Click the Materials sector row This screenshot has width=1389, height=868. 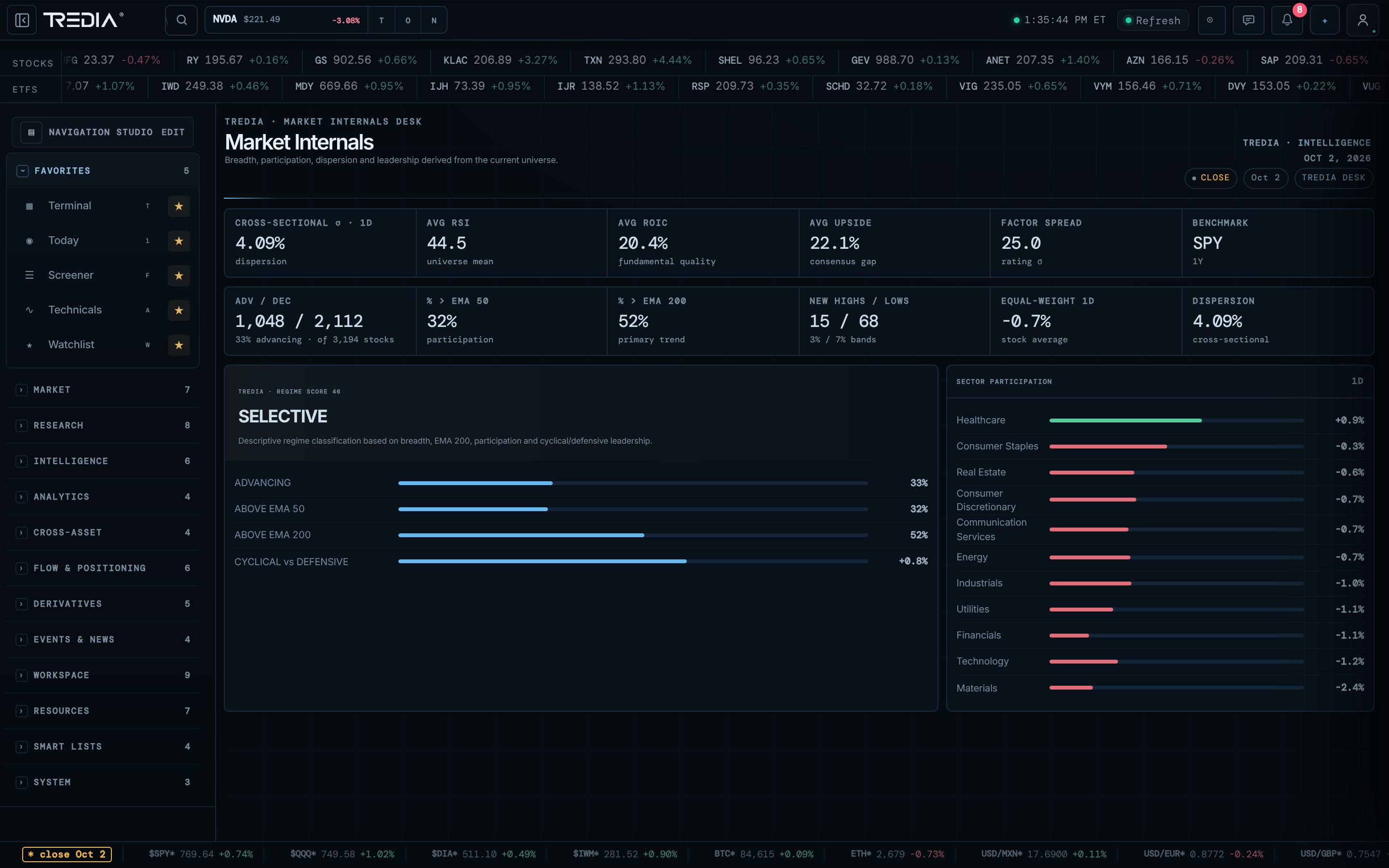pos(1159,688)
